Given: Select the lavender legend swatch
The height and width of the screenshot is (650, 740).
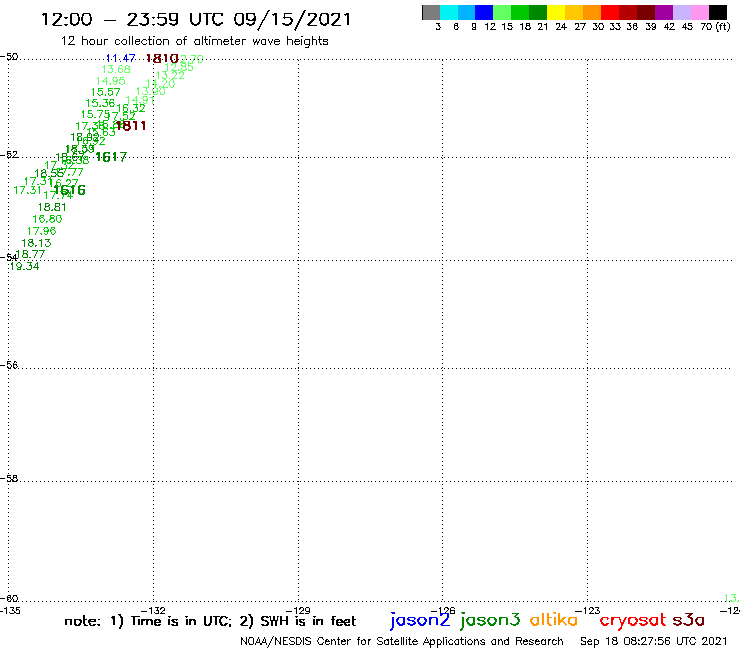Looking at the screenshot, I should pos(681,12).
